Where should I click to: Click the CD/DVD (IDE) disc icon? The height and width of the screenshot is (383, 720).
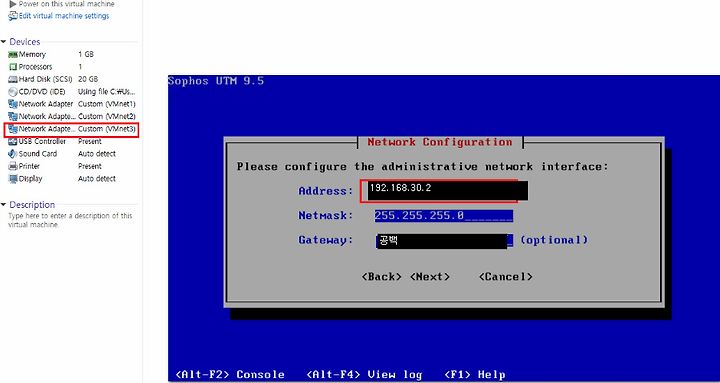coord(13,91)
